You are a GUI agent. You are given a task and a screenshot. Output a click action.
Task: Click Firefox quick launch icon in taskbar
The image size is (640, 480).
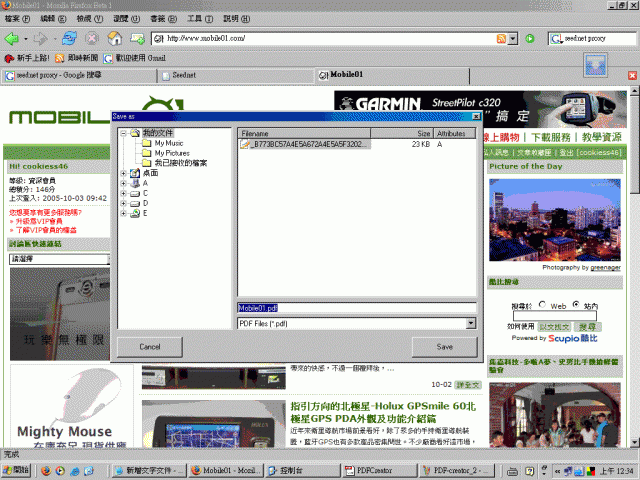pyautogui.click(x=46, y=471)
